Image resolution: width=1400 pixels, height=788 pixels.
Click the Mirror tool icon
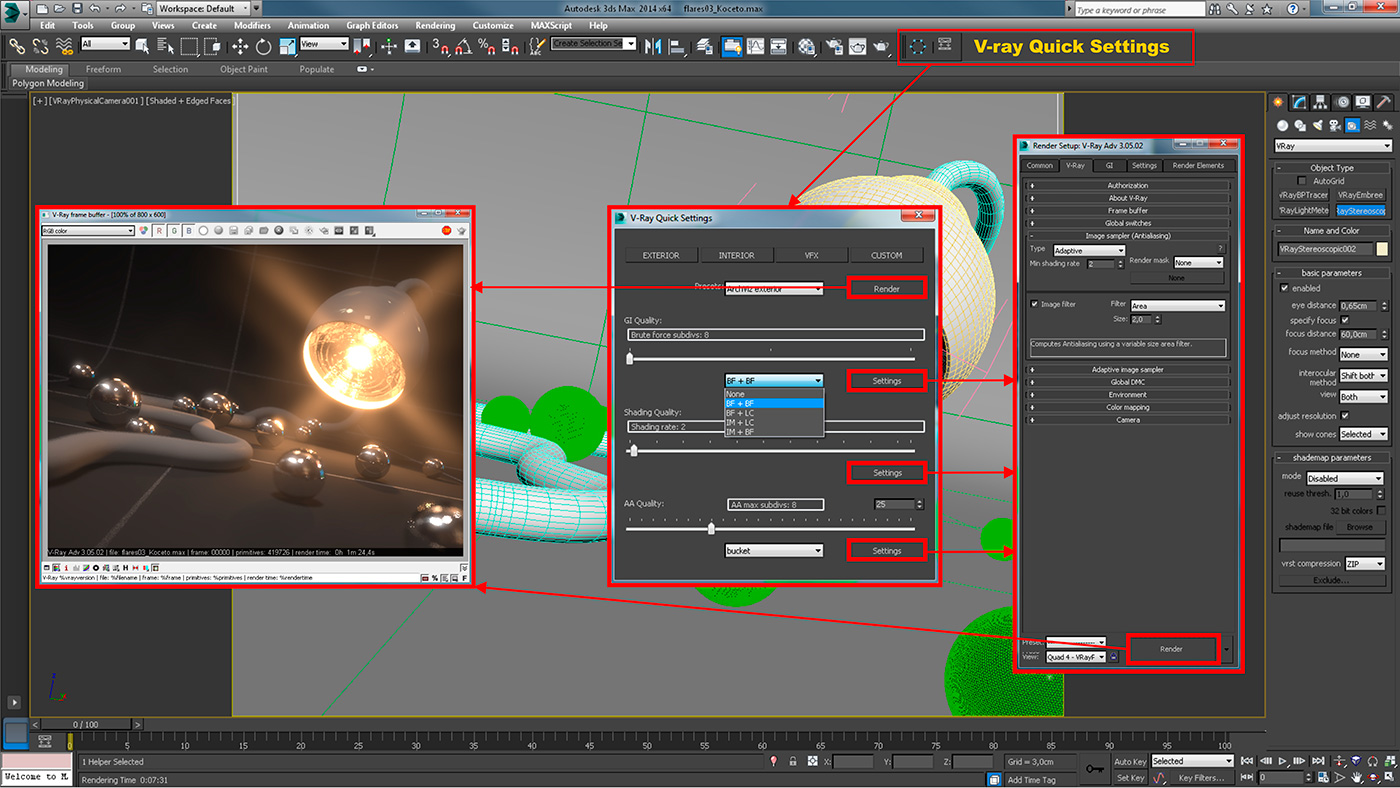click(653, 46)
